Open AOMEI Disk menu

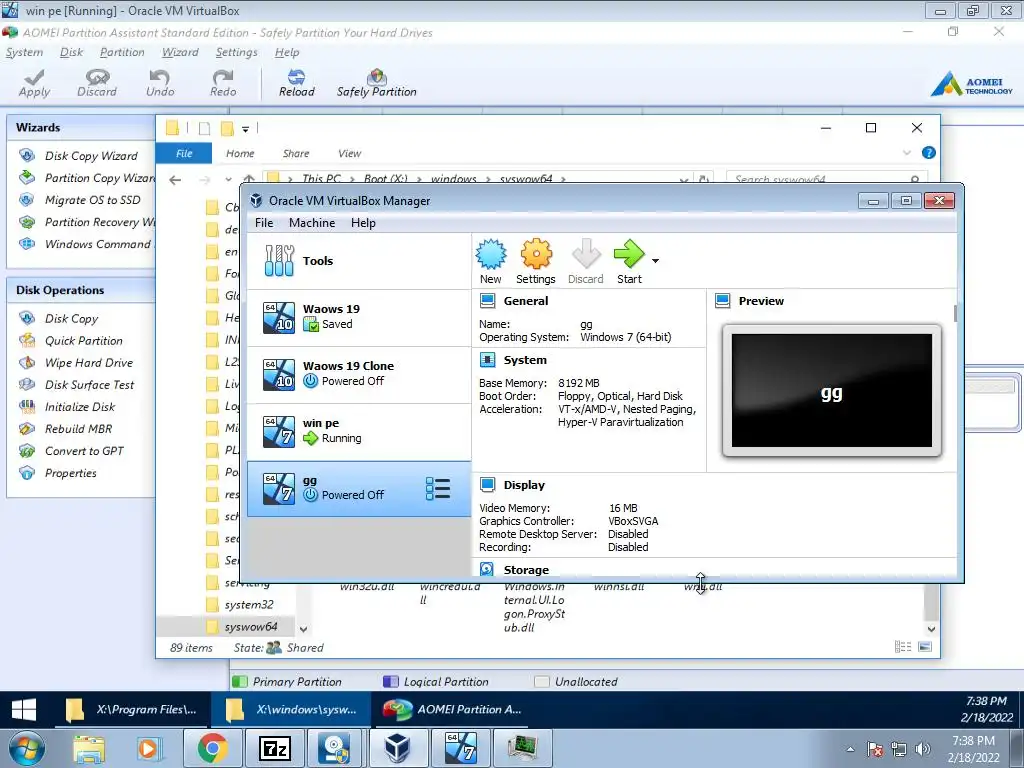(x=71, y=52)
